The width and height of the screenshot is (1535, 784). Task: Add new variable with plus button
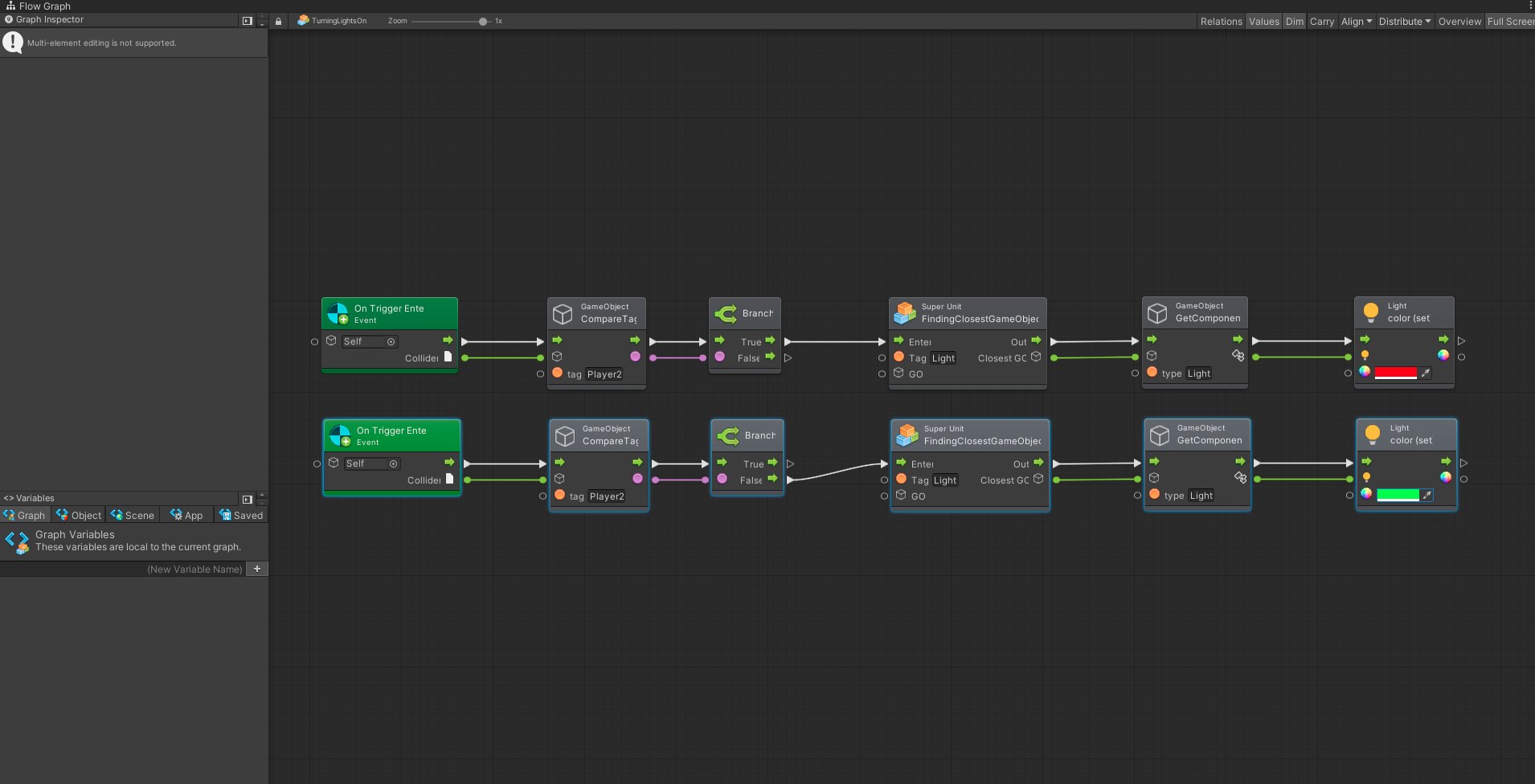click(257, 569)
